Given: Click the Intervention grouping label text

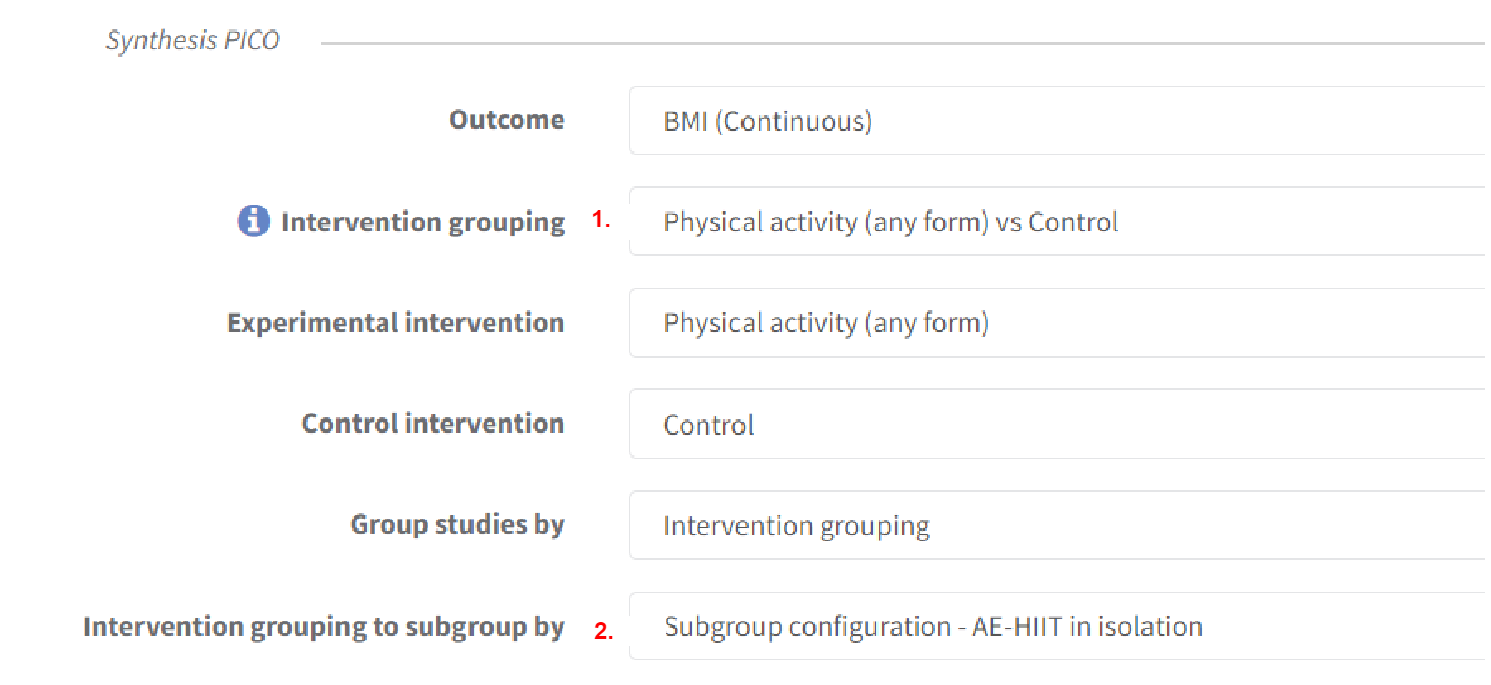Looking at the screenshot, I should [422, 221].
